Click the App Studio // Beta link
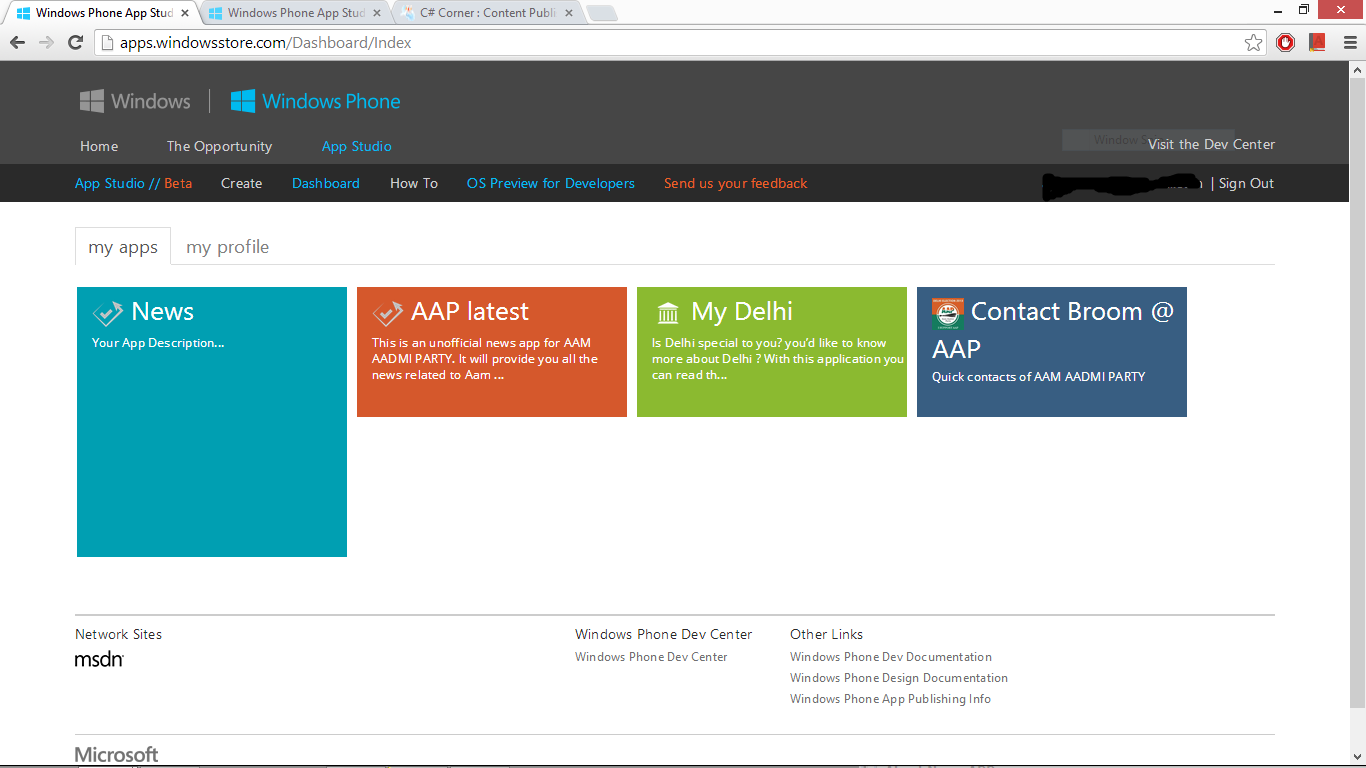Screen dimensions: 1366x768 (133, 183)
